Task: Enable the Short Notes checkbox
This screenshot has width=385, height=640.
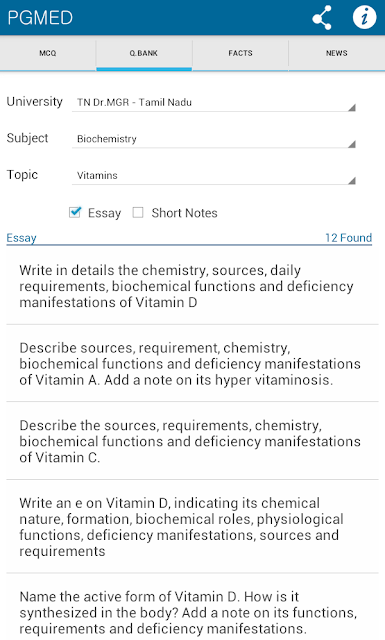Action: coord(138,213)
